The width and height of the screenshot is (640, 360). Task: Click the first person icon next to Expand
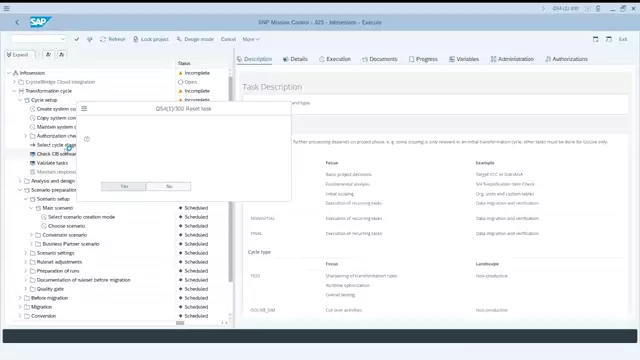point(48,55)
